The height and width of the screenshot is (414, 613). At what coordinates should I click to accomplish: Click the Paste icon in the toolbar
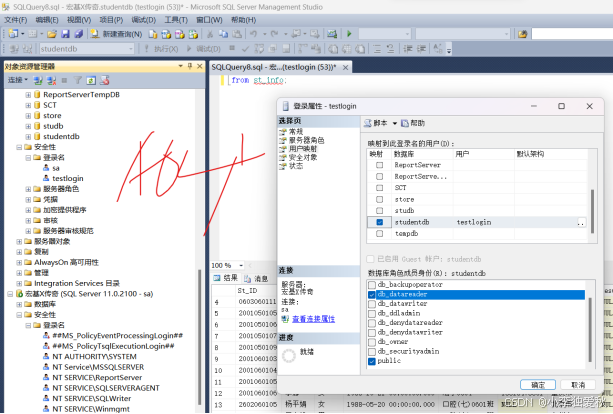click(x=237, y=34)
